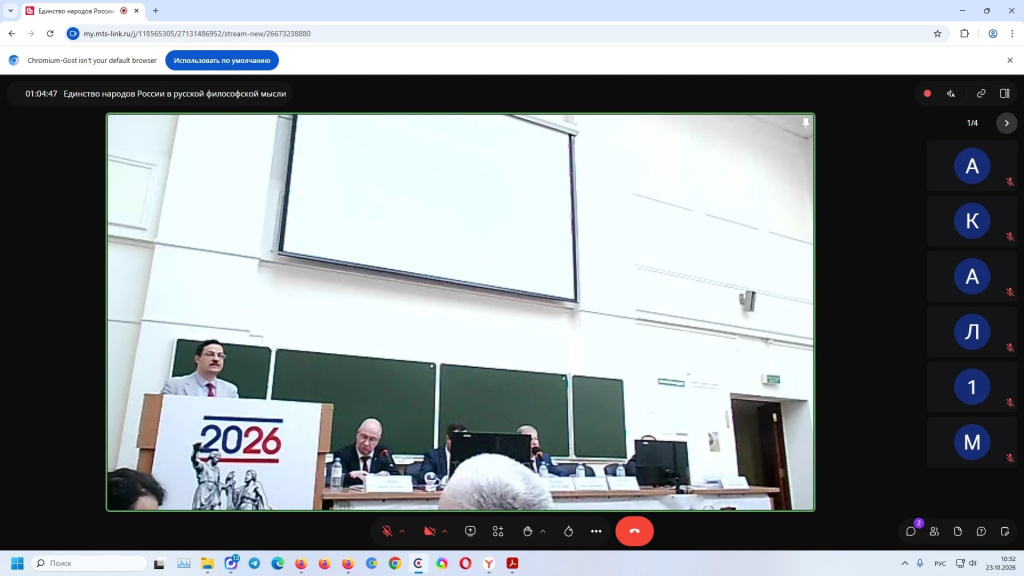This screenshot has width=1024, height=576.
Task: Click the red recording indicator
Action: point(927,93)
